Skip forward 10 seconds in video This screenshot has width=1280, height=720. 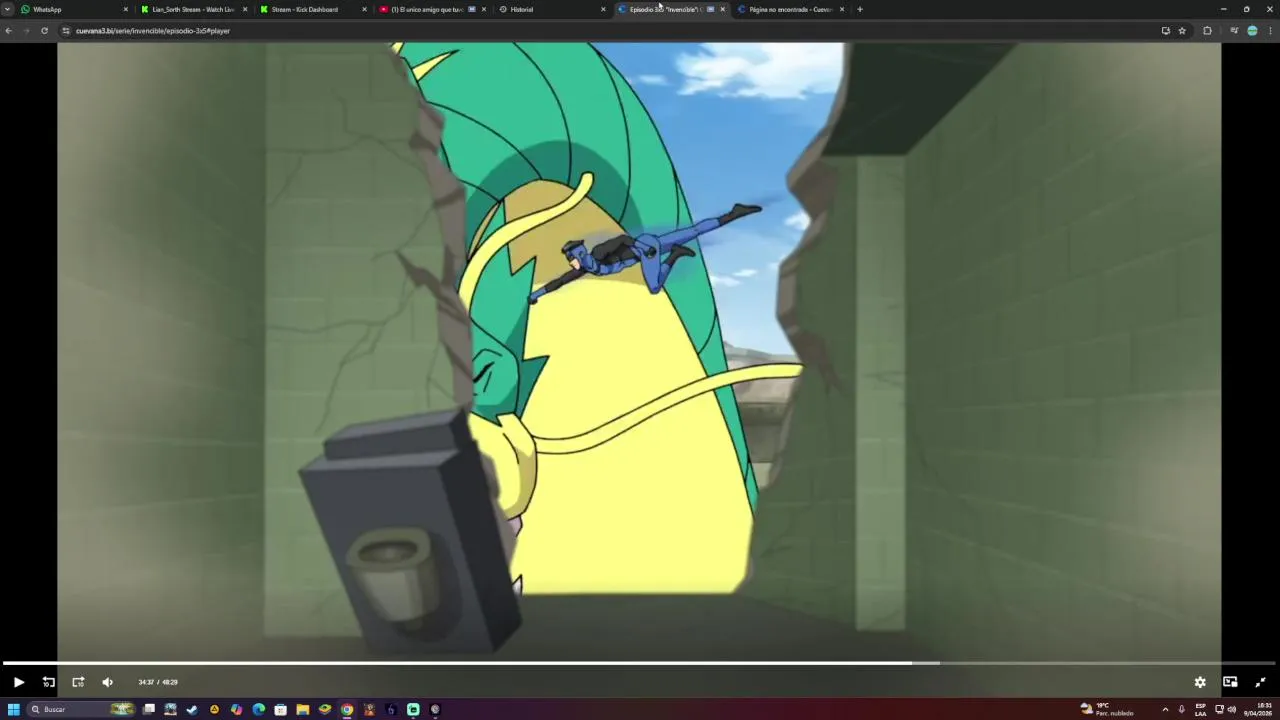tap(78, 682)
